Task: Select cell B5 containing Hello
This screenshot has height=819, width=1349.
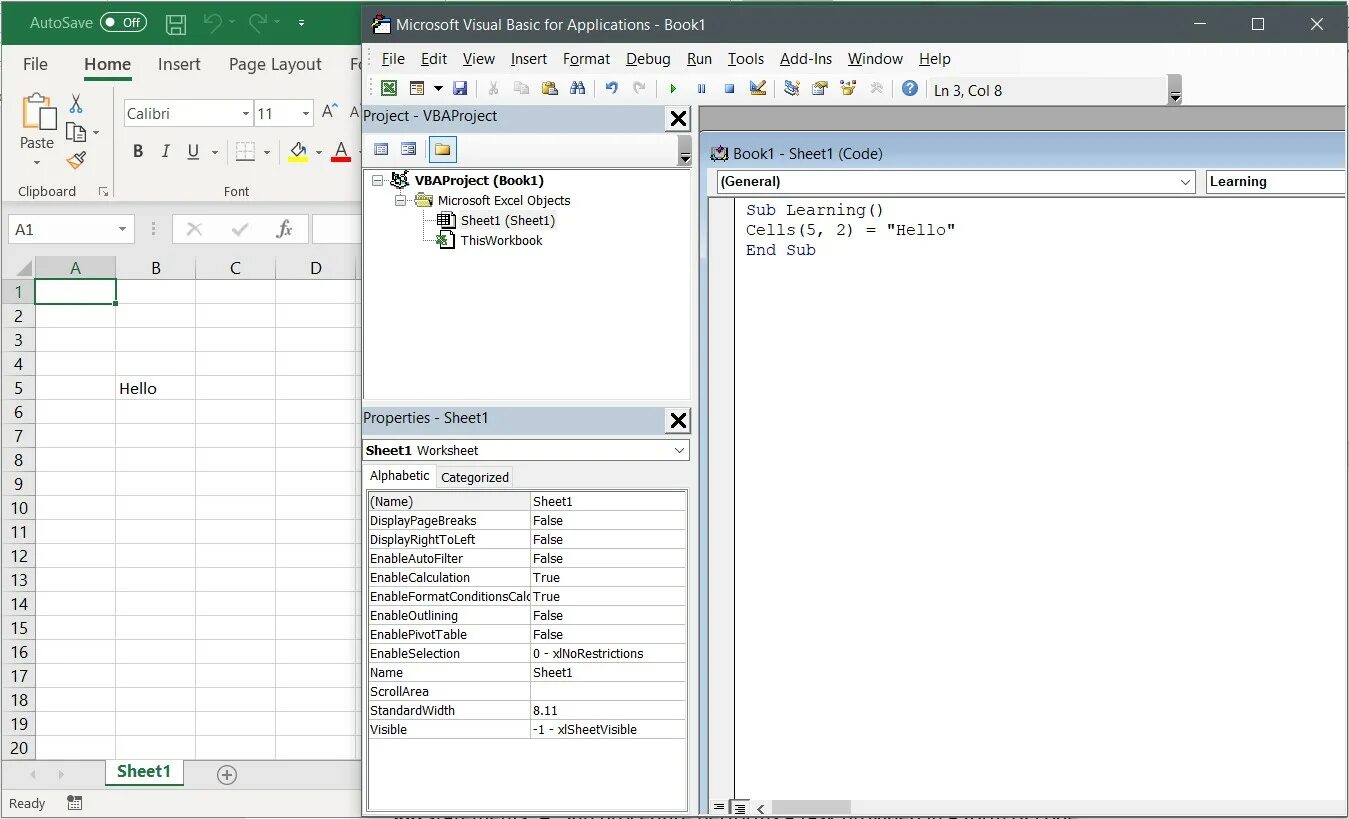Action: (155, 388)
